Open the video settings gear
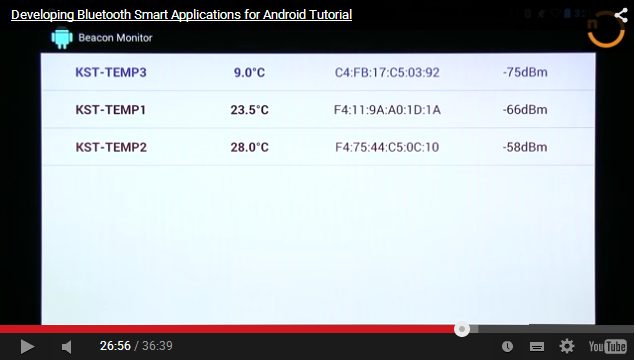Screen dimensions: 636x360 [567, 346]
